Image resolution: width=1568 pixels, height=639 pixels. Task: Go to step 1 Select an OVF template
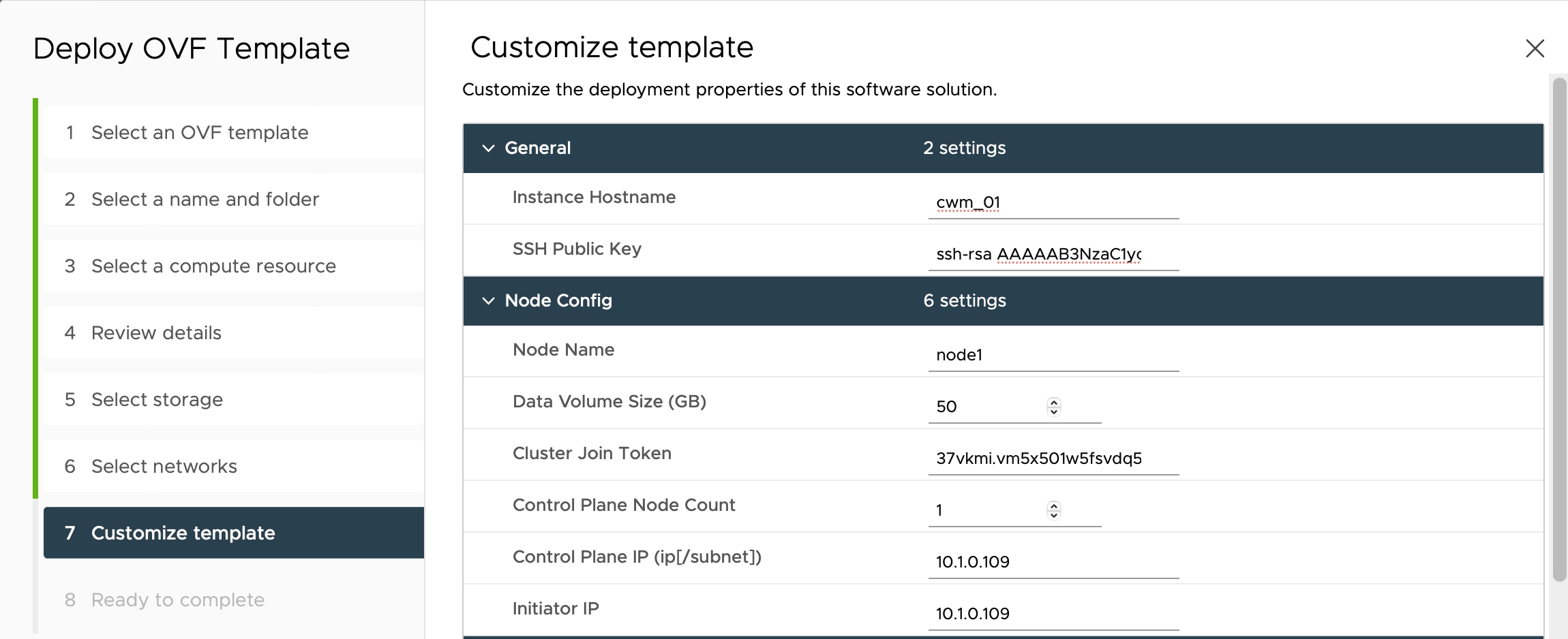coord(199,132)
